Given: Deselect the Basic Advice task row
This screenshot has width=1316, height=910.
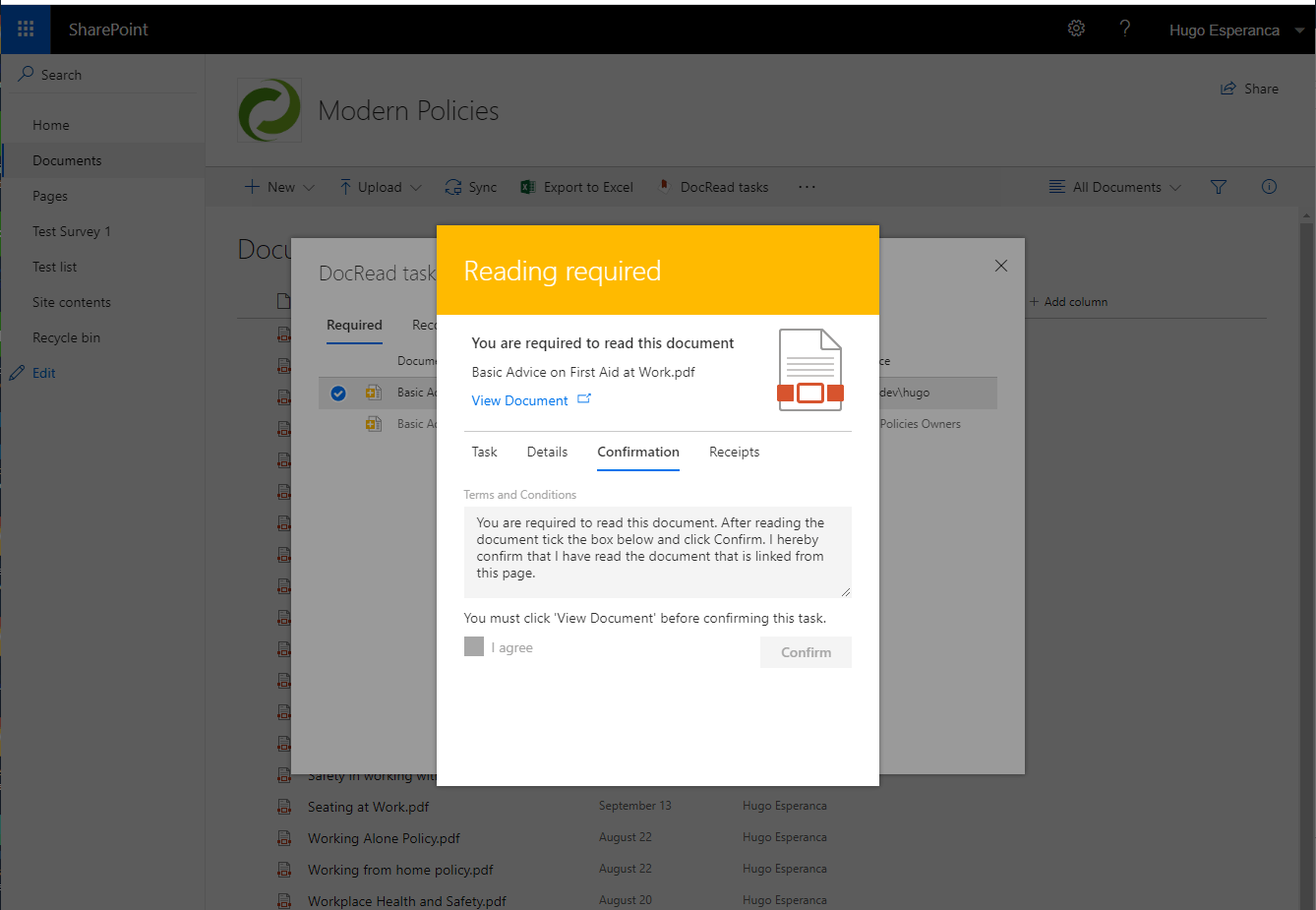Looking at the screenshot, I should [337, 393].
